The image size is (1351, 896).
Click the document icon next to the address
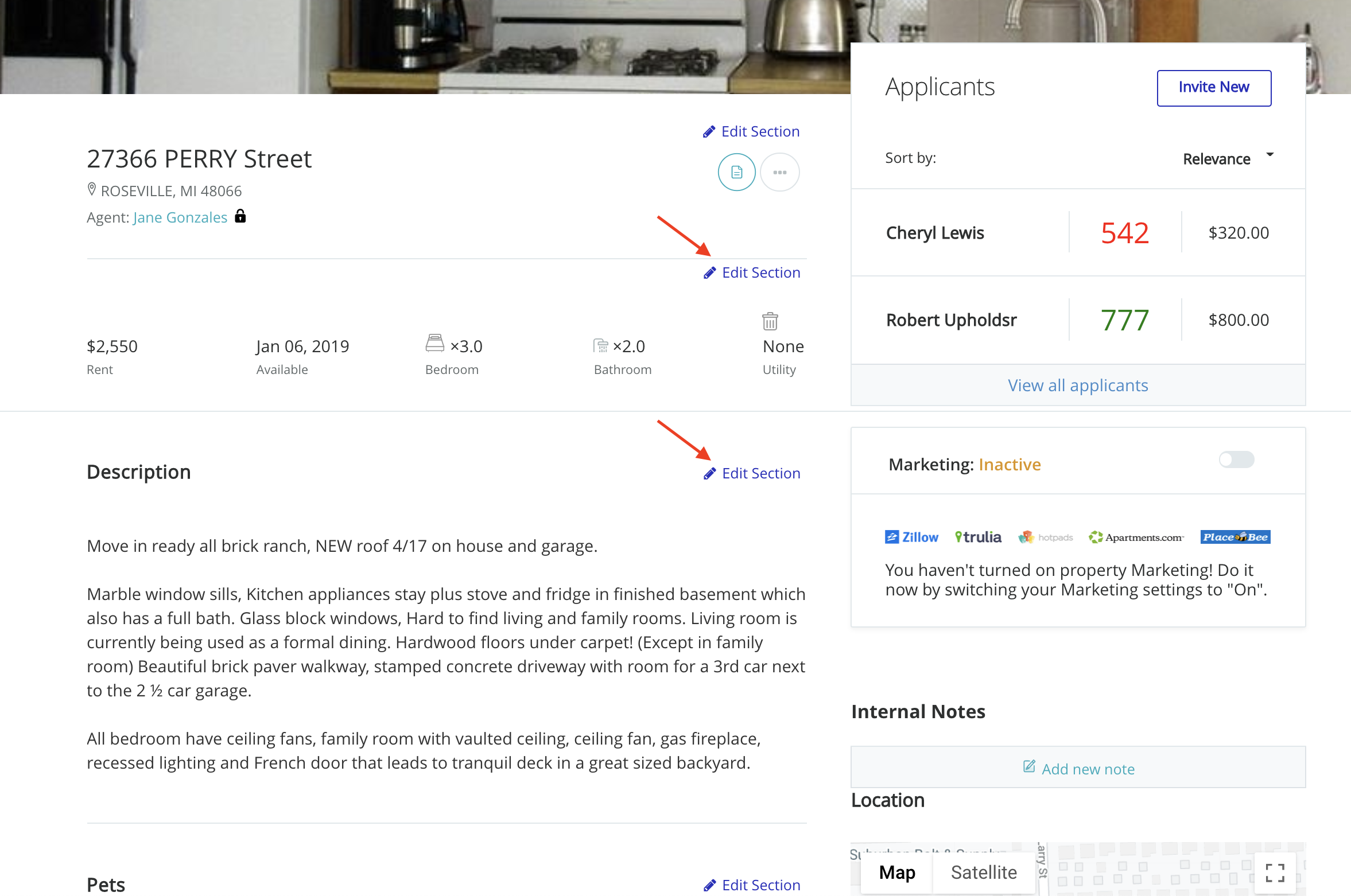(736, 172)
